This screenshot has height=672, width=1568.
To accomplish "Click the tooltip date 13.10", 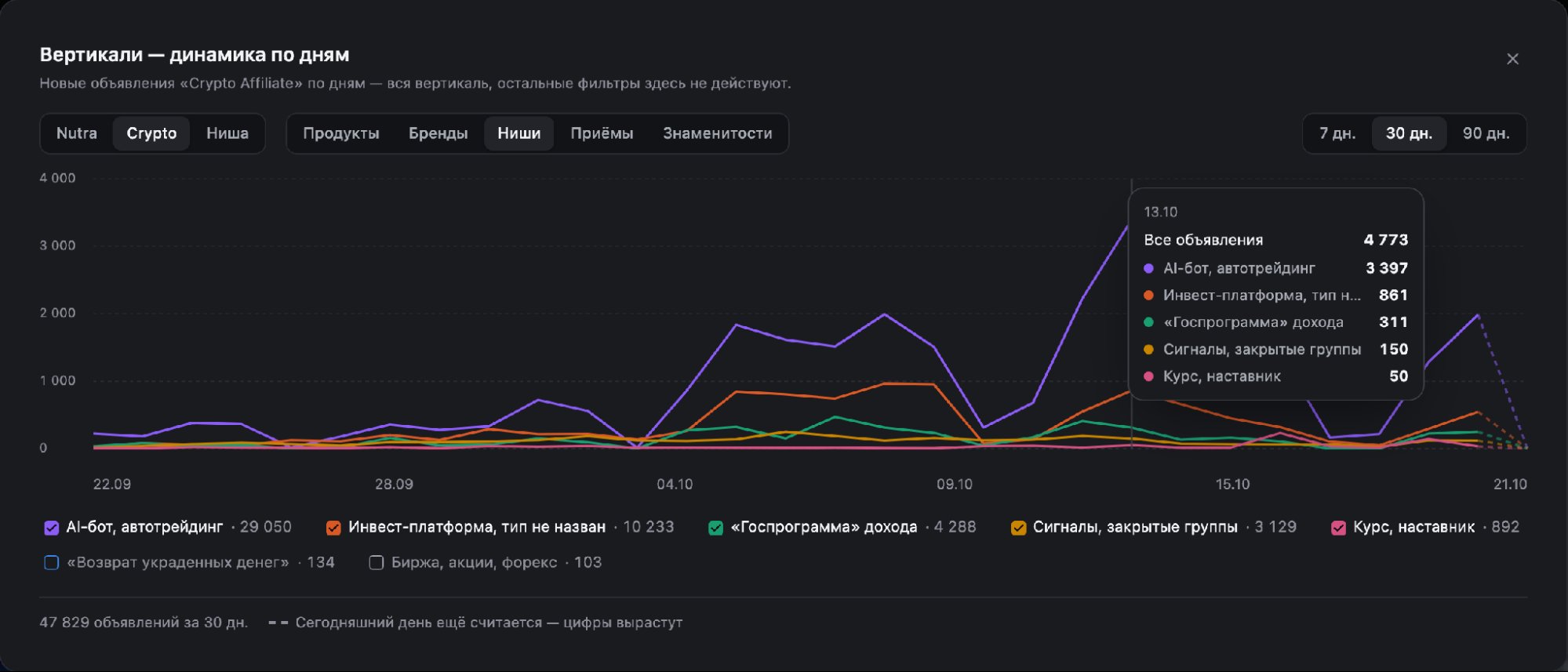I will (1161, 212).
